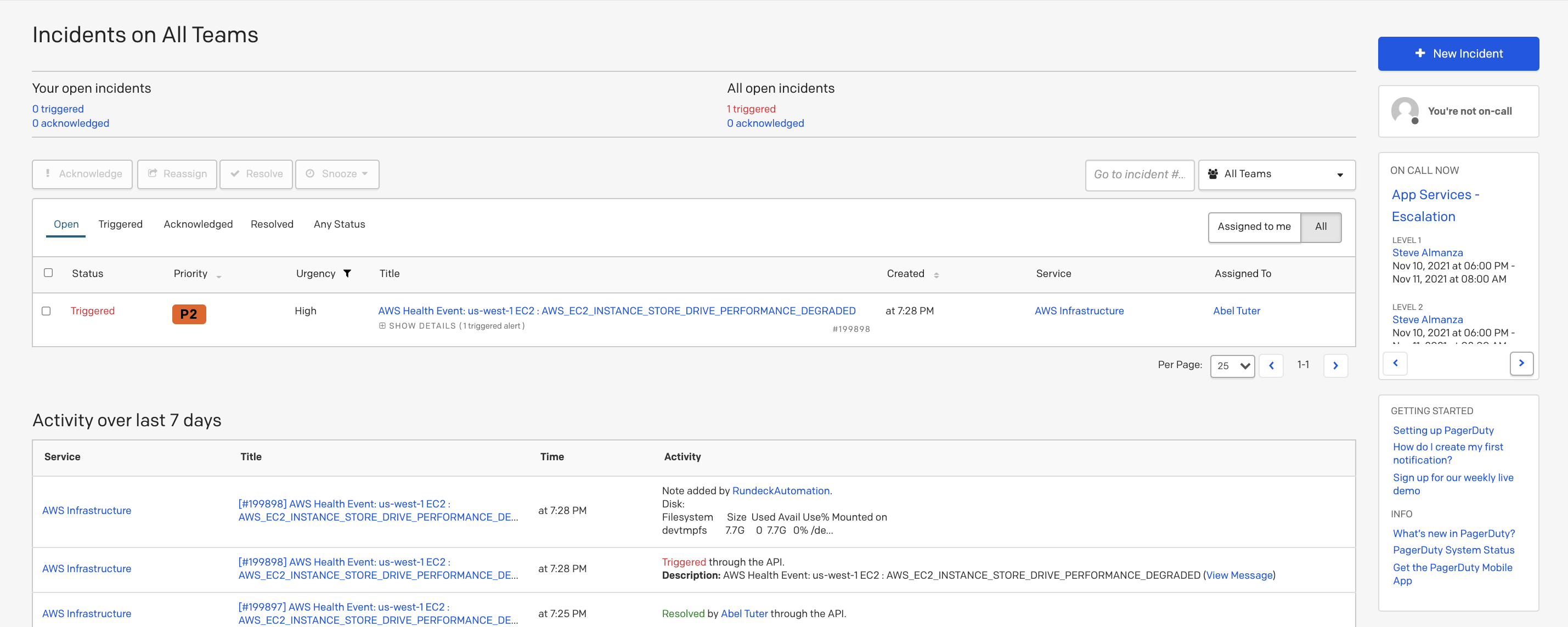Click the Acknowledge button
The width and height of the screenshot is (1568, 627).
[x=82, y=174]
